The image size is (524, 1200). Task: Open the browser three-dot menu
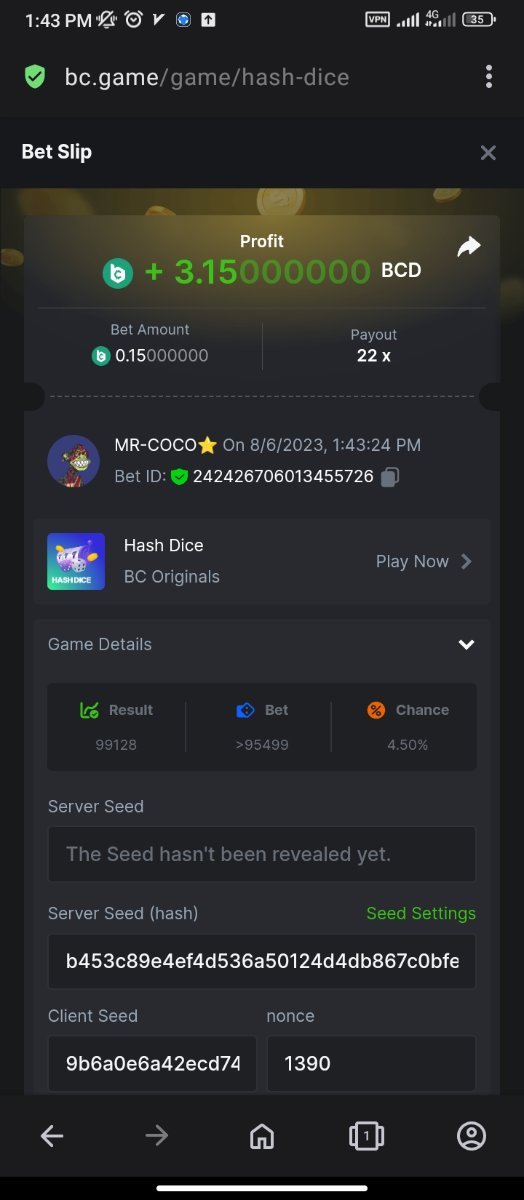489,77
